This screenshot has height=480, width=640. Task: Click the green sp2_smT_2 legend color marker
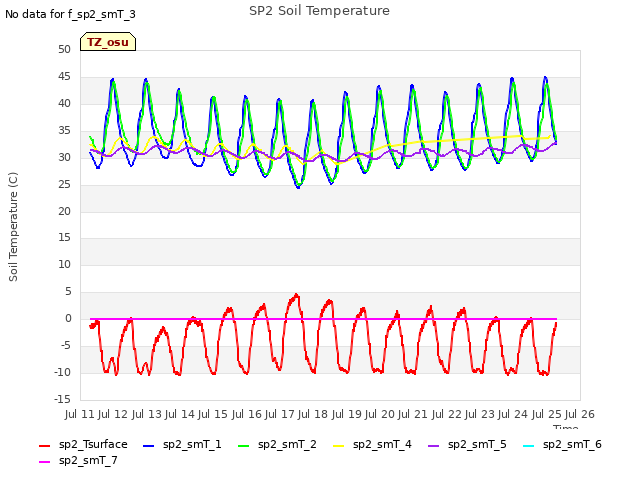pyautogui.click(x=244, y=446)
